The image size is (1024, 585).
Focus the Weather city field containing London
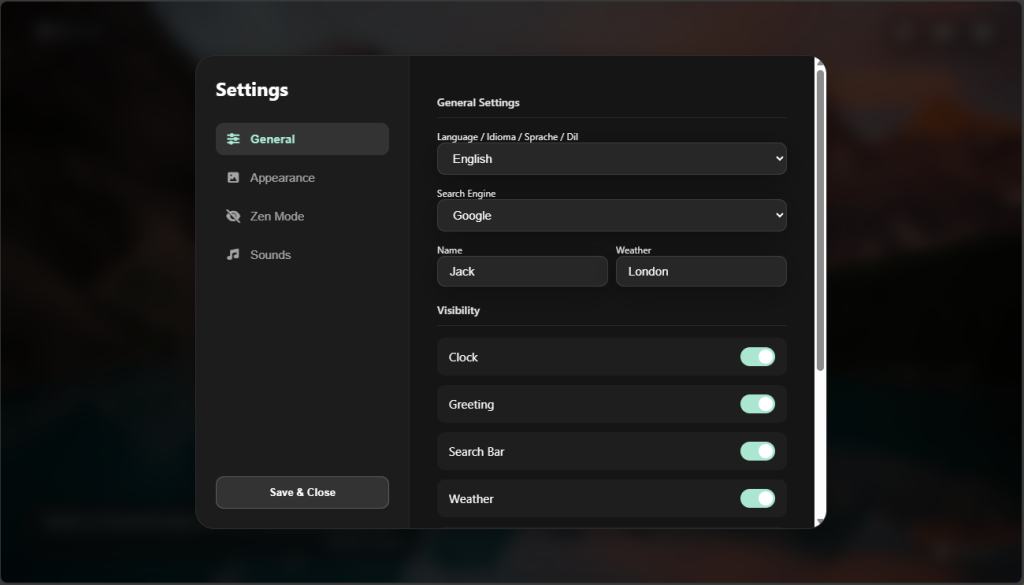coord(700,272)
